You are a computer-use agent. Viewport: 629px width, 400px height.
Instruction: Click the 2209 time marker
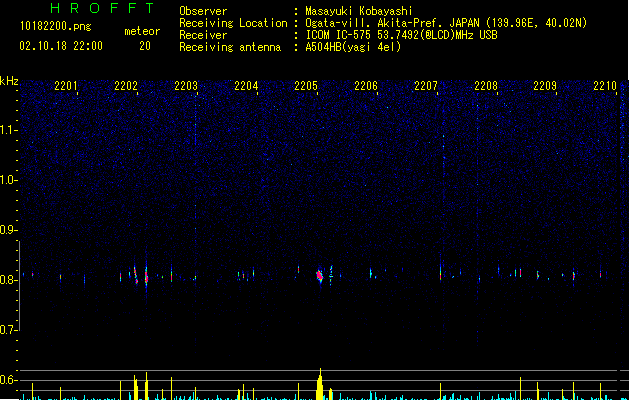click(x=545, y=86)
